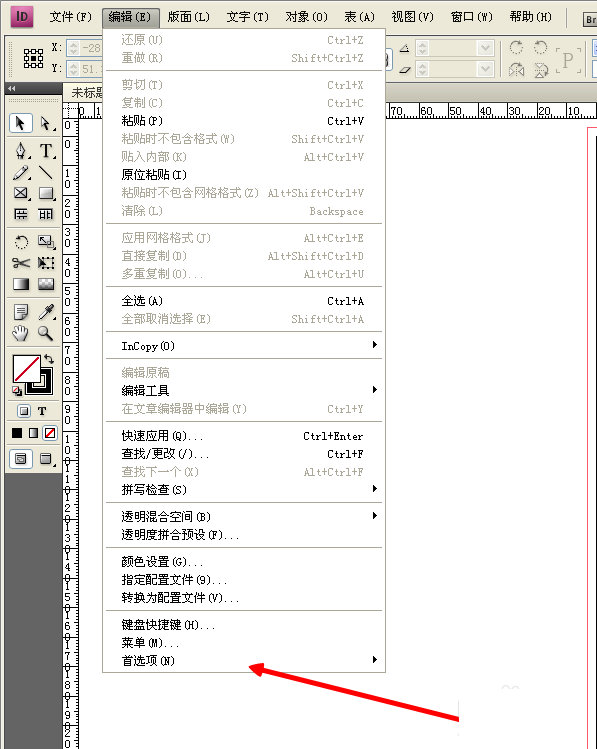This screenshot has width=597, height=749.
Task: Select the Direct Selection tool white arrow
Action: [x=46, y=123]
